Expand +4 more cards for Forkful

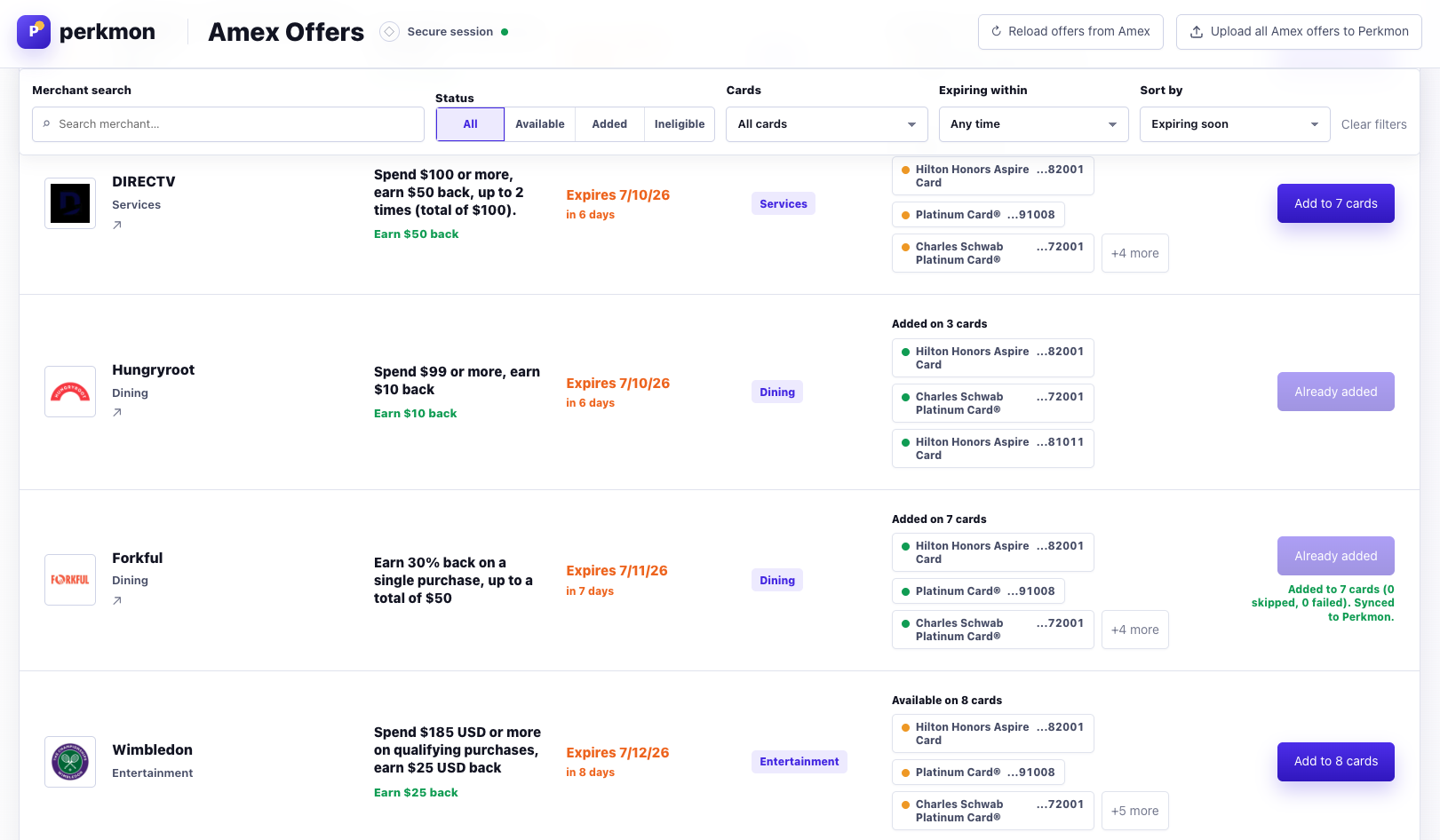1134,630
